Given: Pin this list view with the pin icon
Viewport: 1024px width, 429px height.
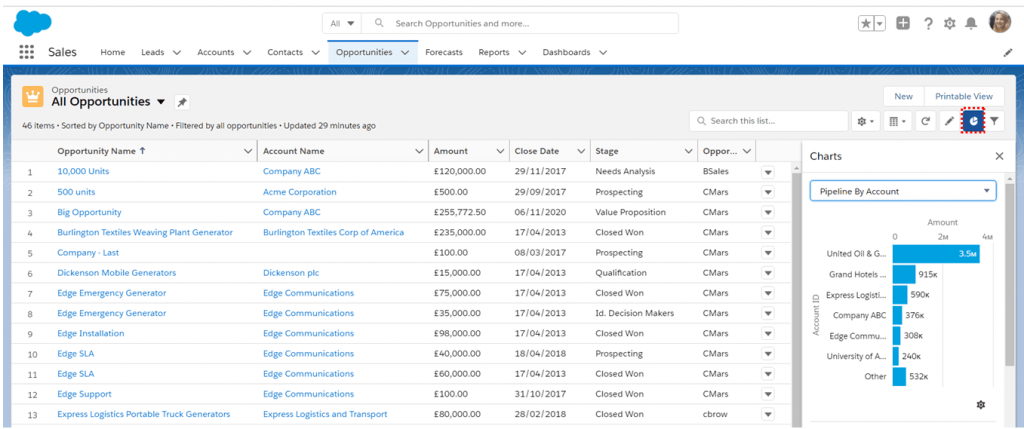Looking at the screenshot, I should (182, 103).
